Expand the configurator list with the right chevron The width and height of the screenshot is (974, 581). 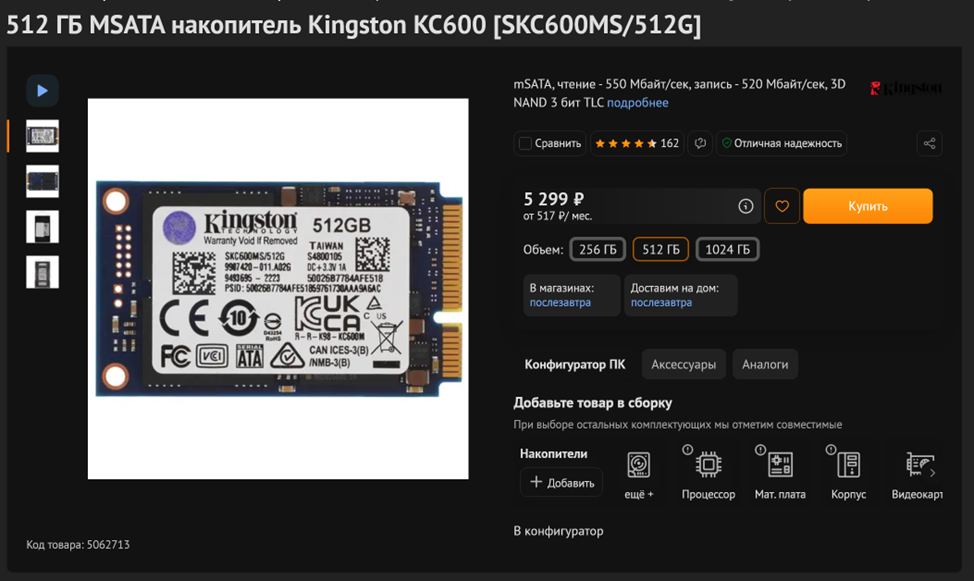click(932, 473)
